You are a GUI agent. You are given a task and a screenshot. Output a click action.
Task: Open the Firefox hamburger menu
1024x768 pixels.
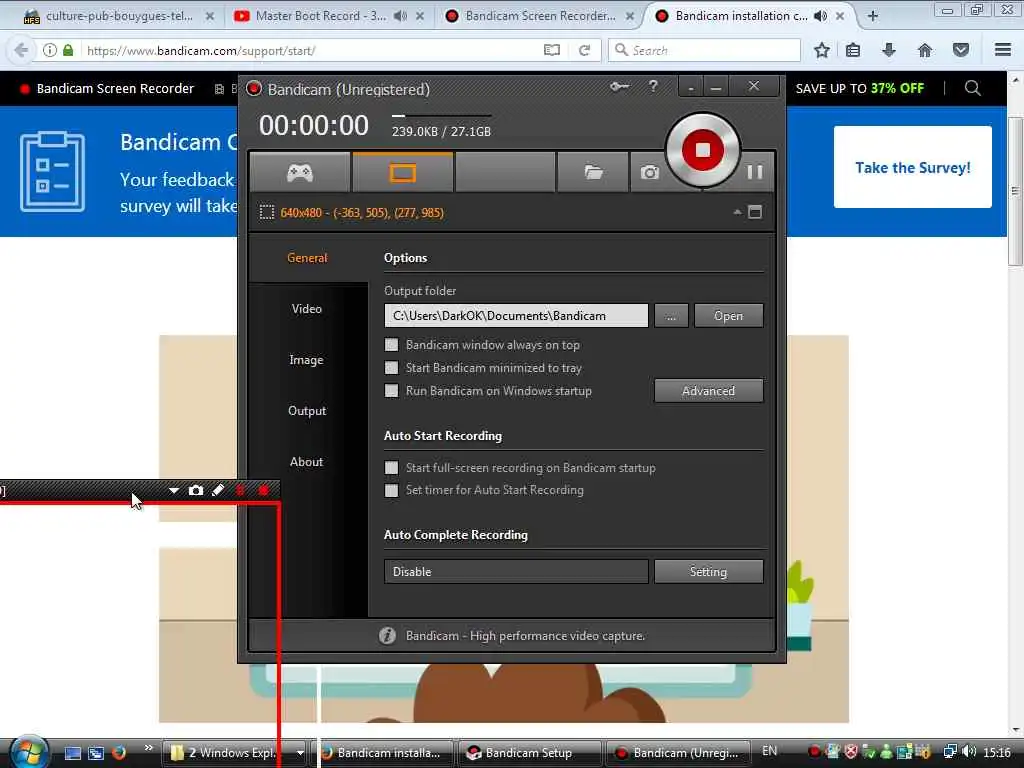[1003, 50]
